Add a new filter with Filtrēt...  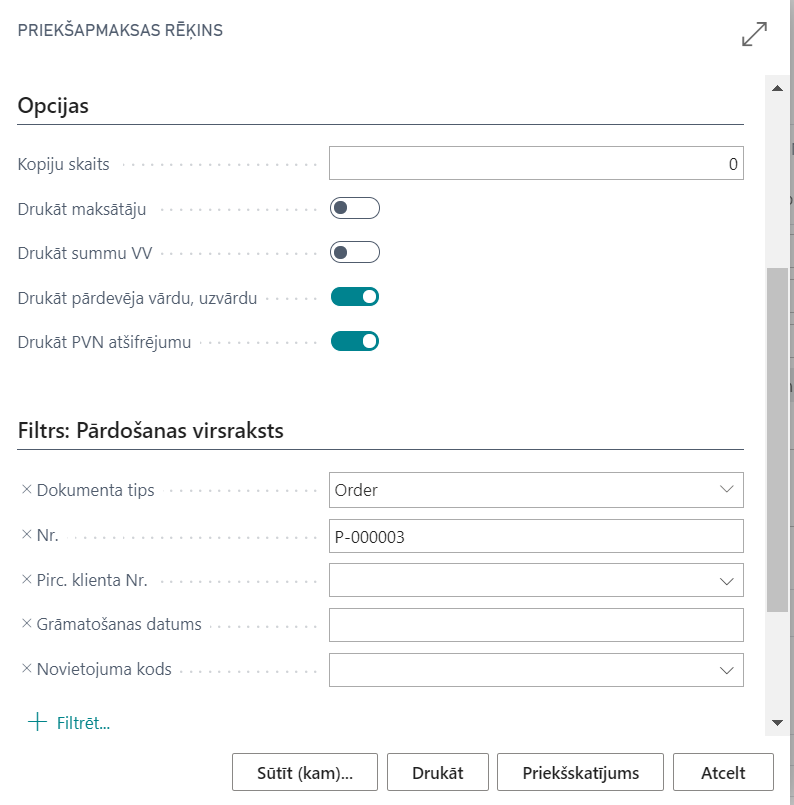pos(69,723)
